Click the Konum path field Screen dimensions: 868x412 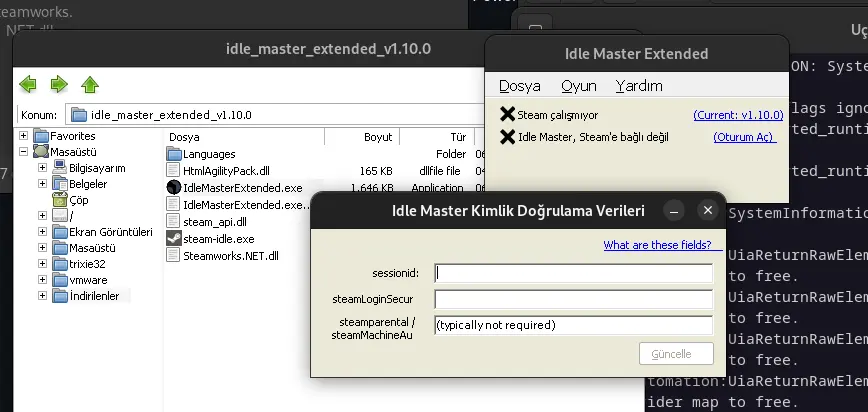(275, 115)
